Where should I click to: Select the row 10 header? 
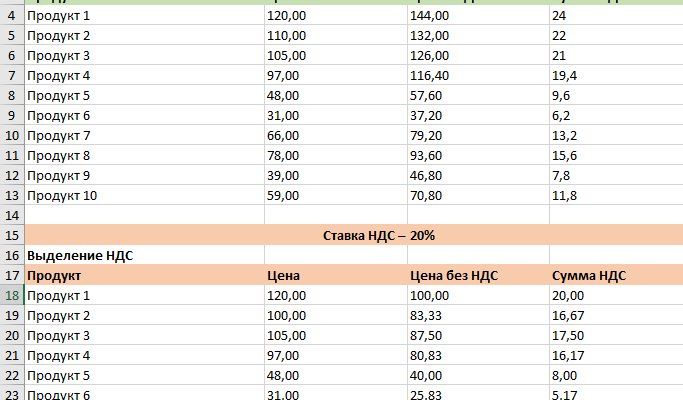point(12,135)
